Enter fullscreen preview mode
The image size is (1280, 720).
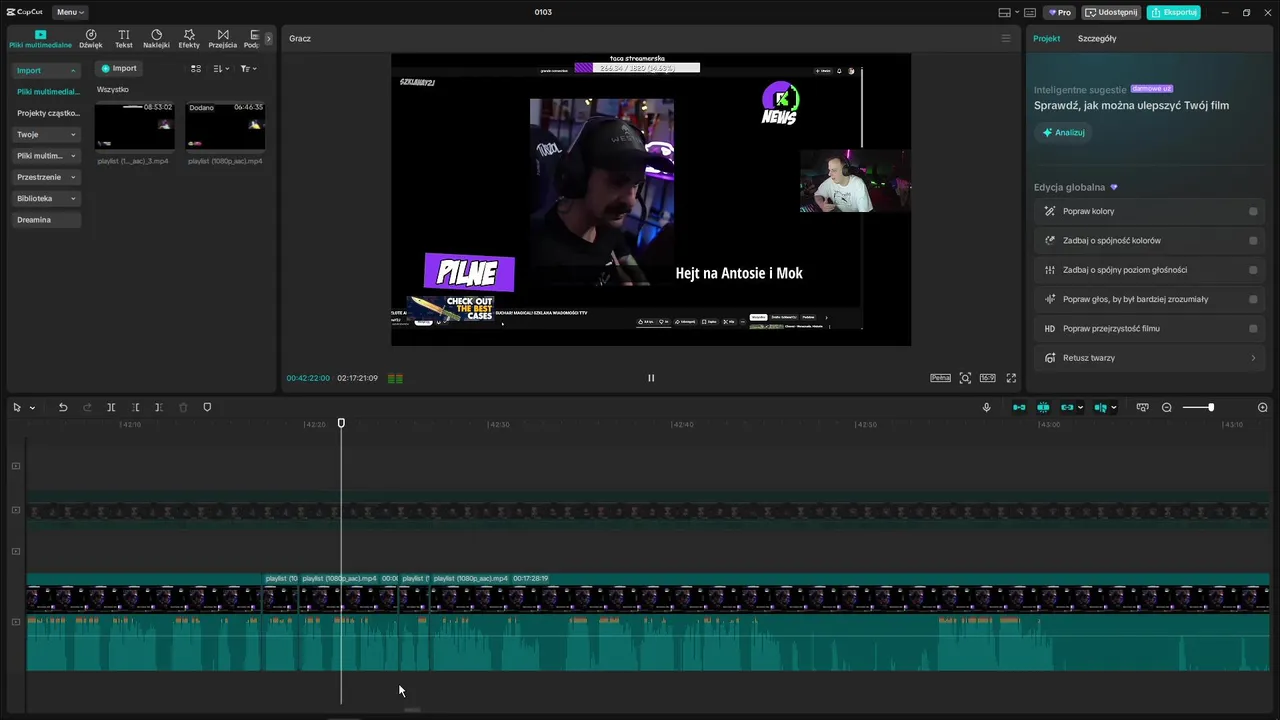[1011, 378]
